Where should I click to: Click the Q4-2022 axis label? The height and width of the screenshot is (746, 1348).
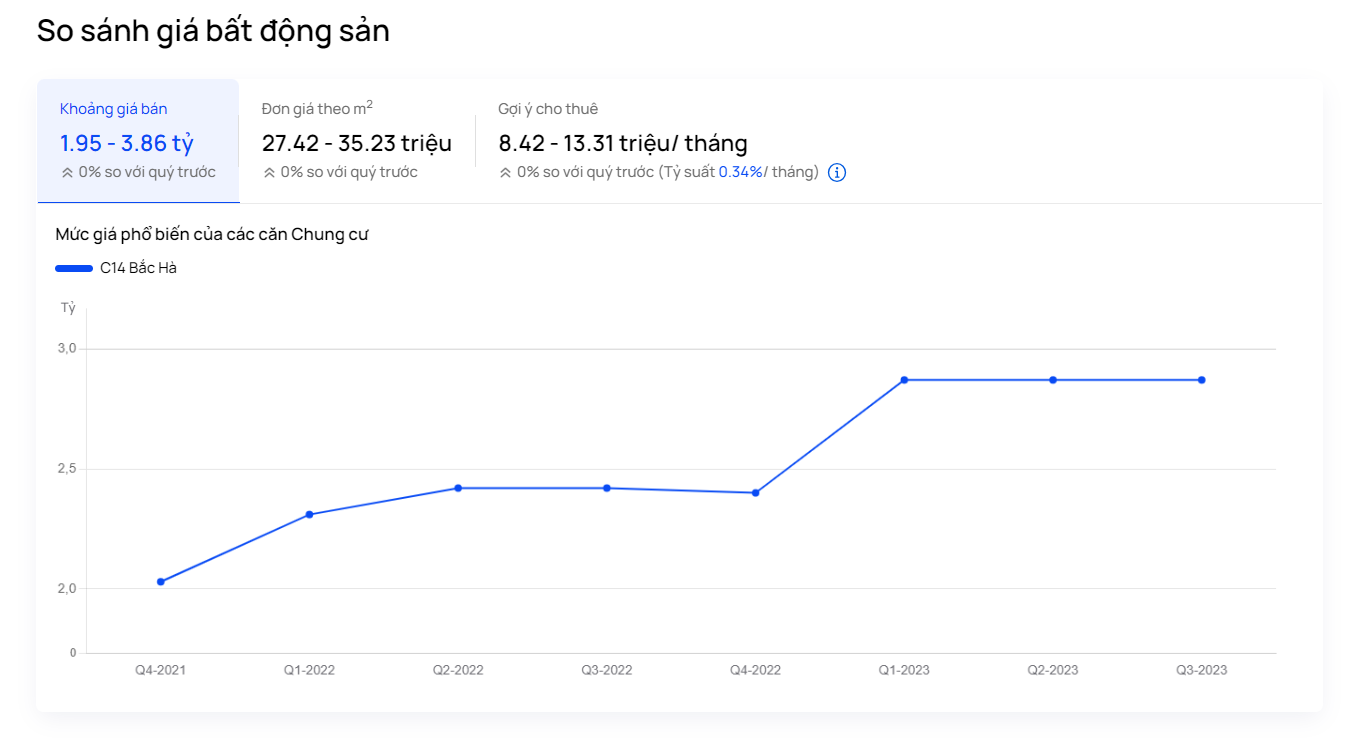755,670
